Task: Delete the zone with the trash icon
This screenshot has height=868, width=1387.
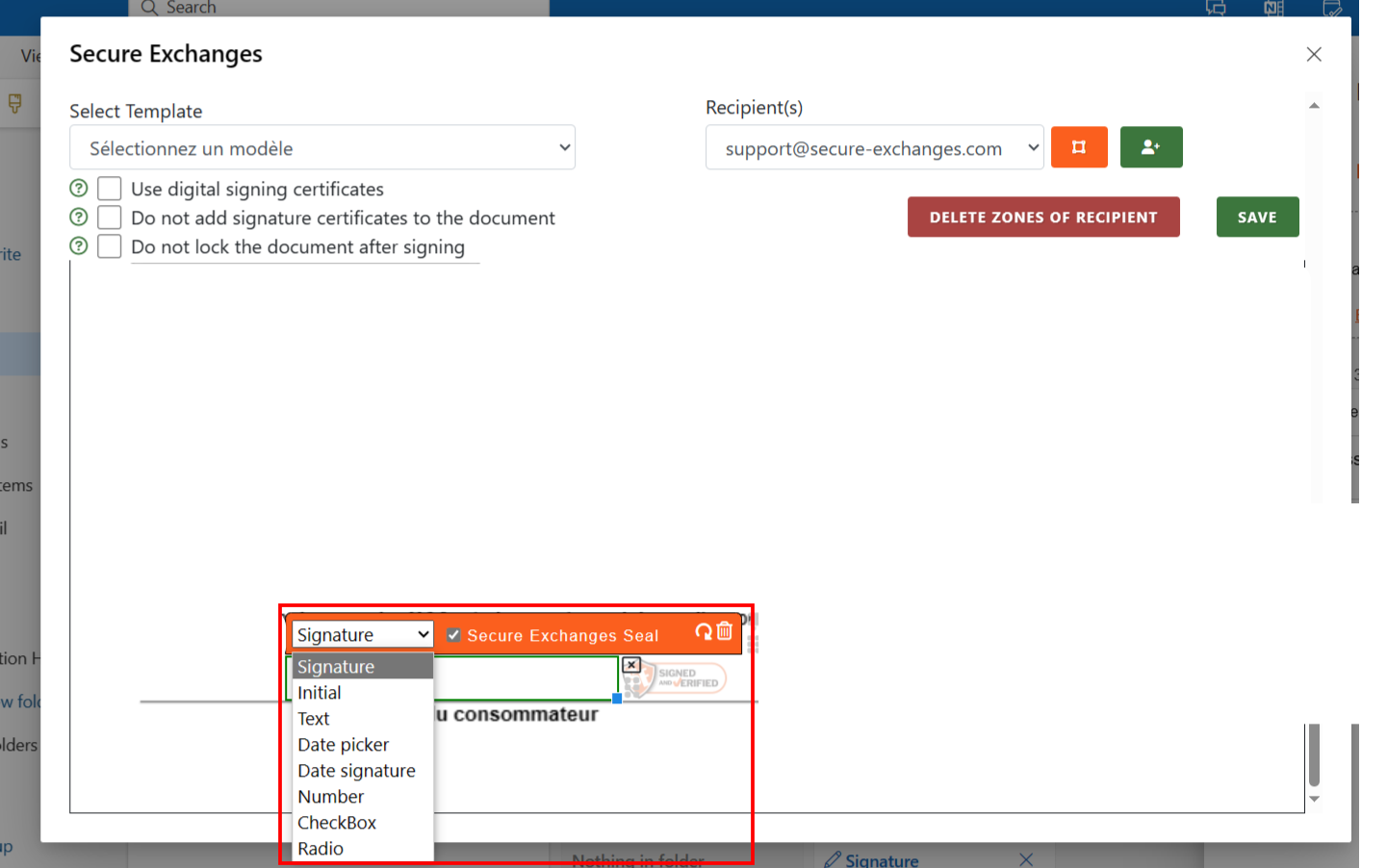Action: (x=725, y=631)
